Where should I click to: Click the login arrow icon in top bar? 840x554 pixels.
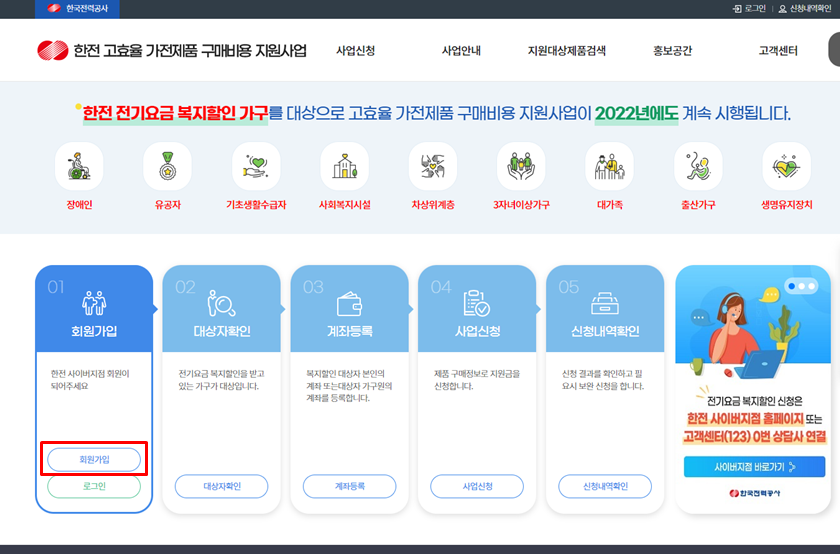click(737, 9)
